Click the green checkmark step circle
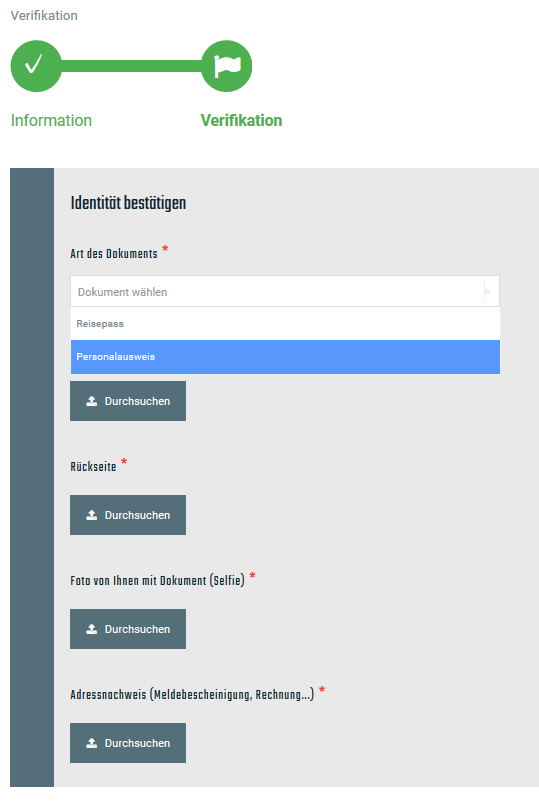Screen dimensions: 539x805 [36, 66]
